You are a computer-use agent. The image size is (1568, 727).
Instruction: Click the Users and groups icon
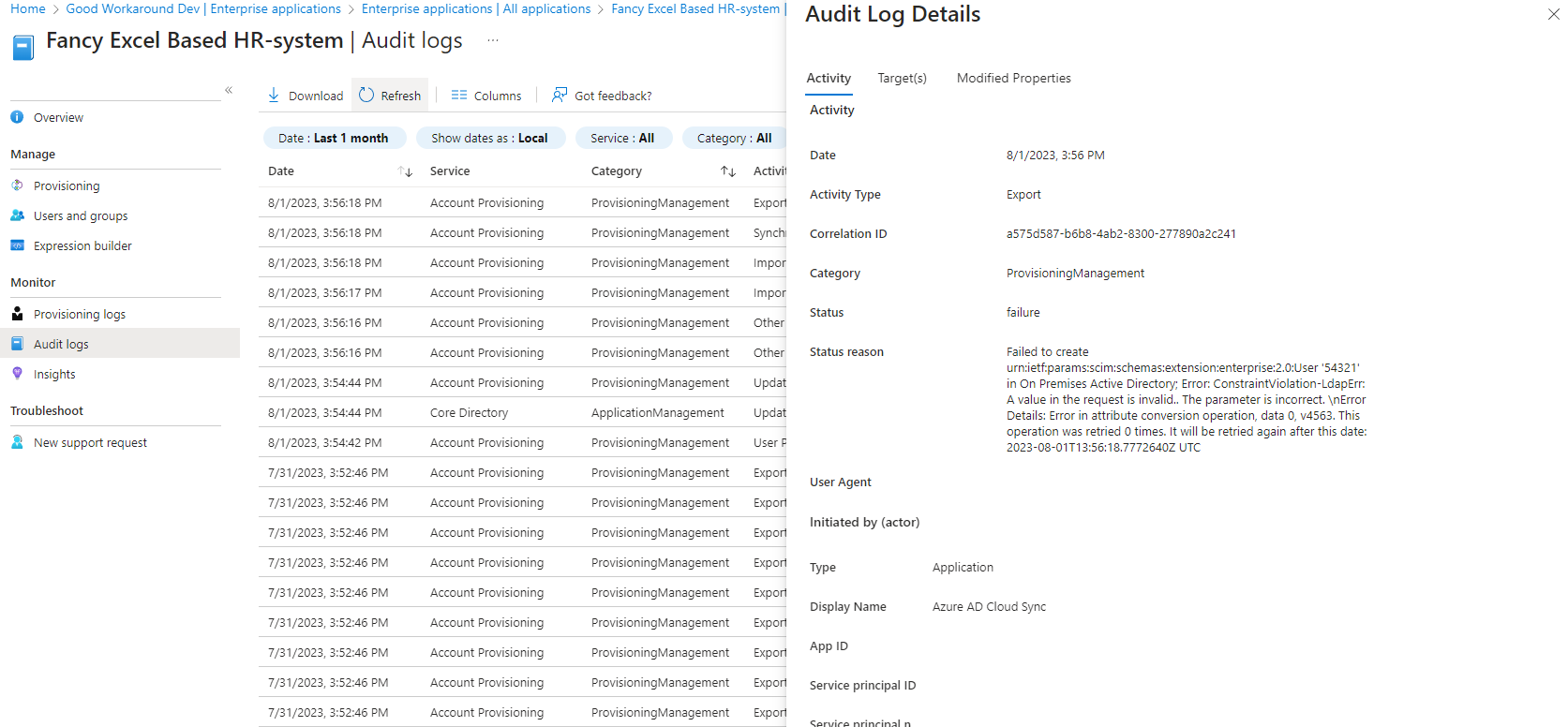pos(17,215)
